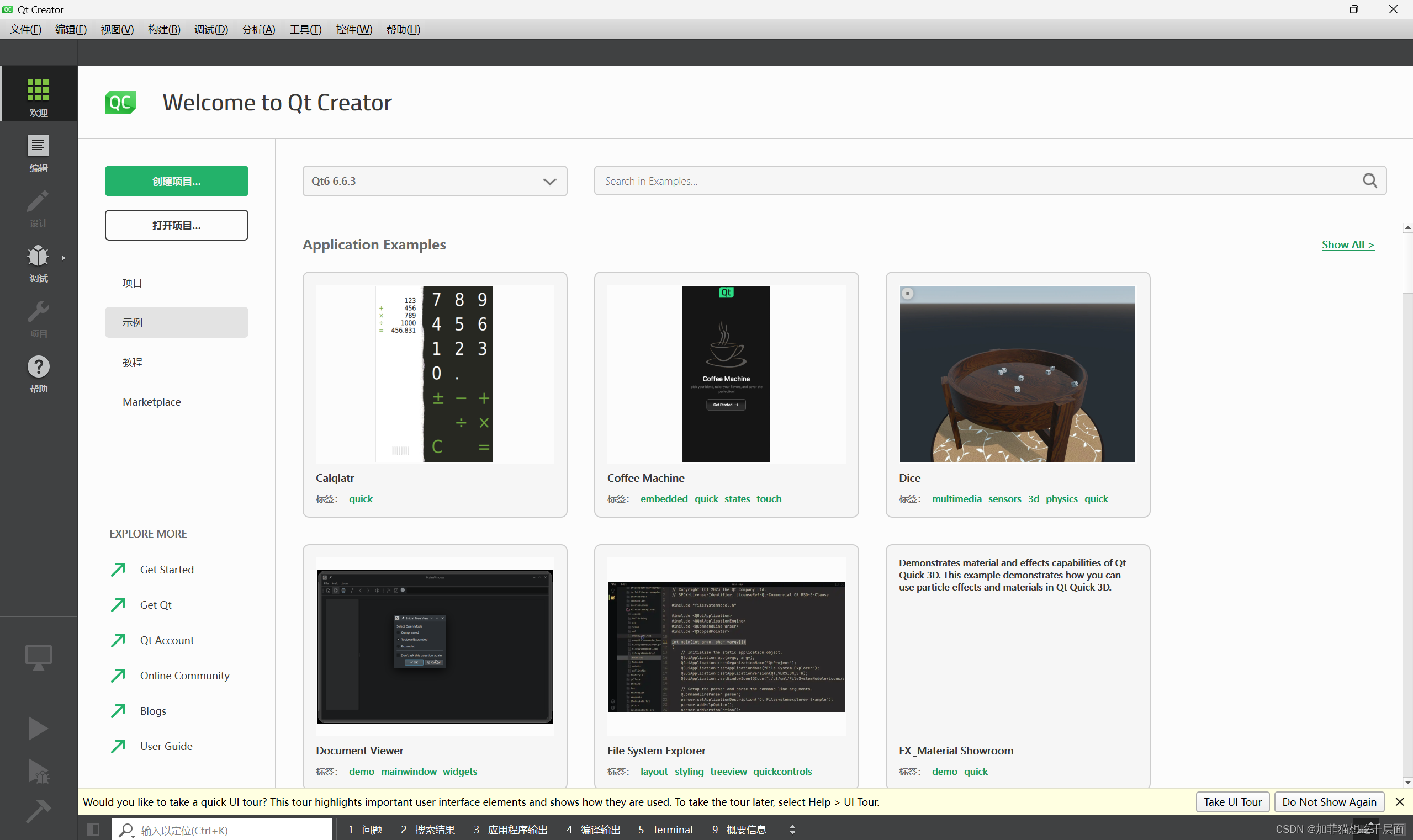Click the multimedia tag under Dice
The width and height of the screenshot is (1413, 840).
click(x=956, y=499)
